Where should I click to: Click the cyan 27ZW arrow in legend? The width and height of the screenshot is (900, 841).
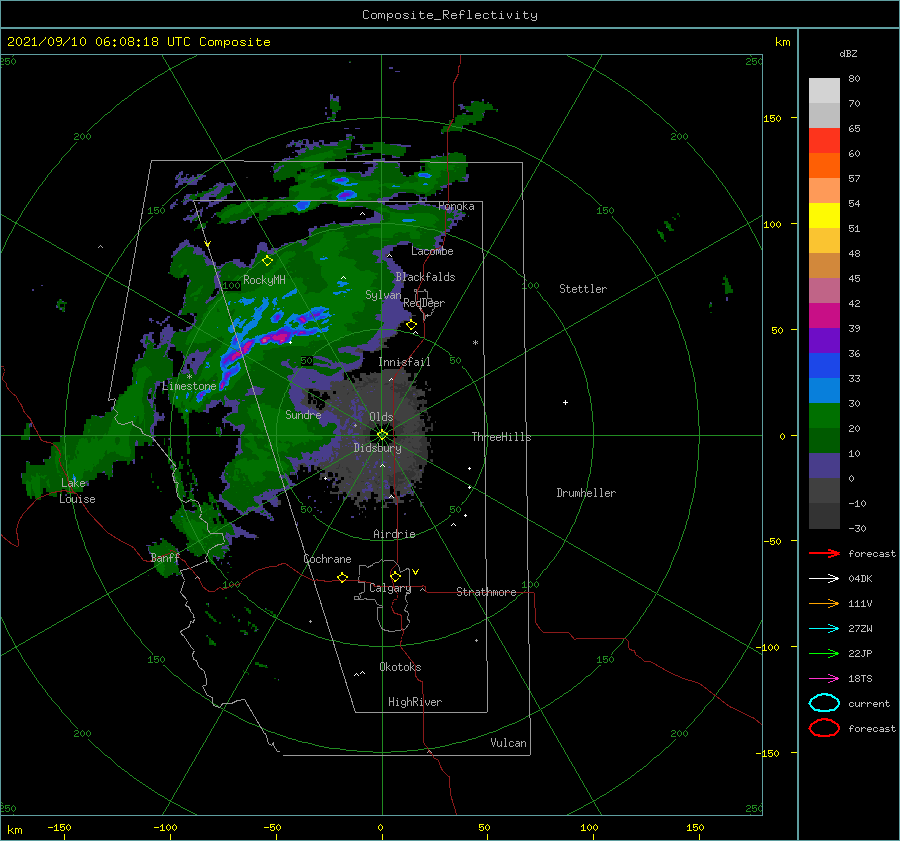[x=824, y=629]
